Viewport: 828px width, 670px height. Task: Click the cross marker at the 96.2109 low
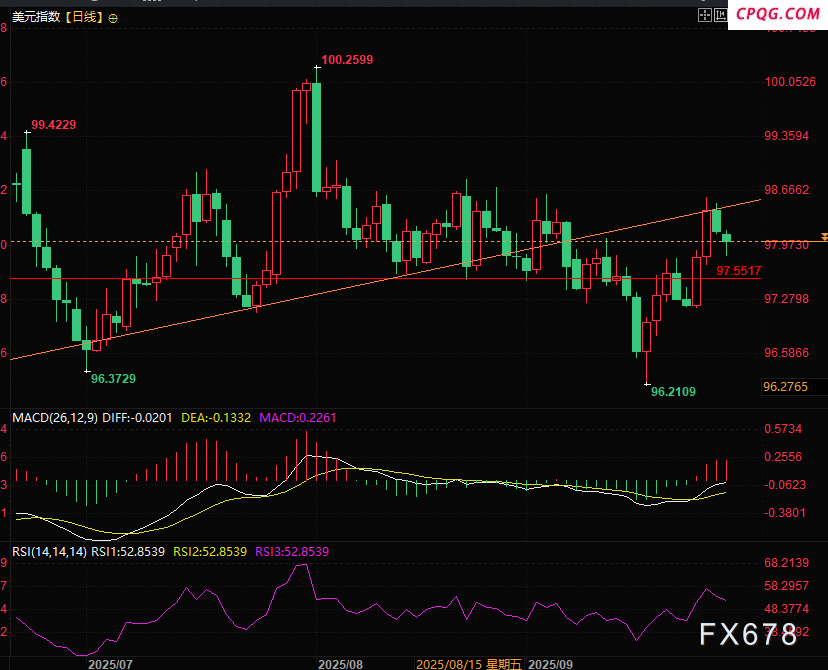[647, 384]
